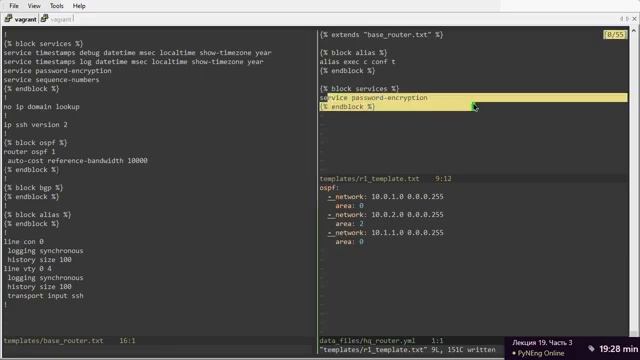This screenshot has width=640, height=360.
Task: Click the 'r1_template.txt 9L, 151C written' message
Action: [x=407, y=350]
